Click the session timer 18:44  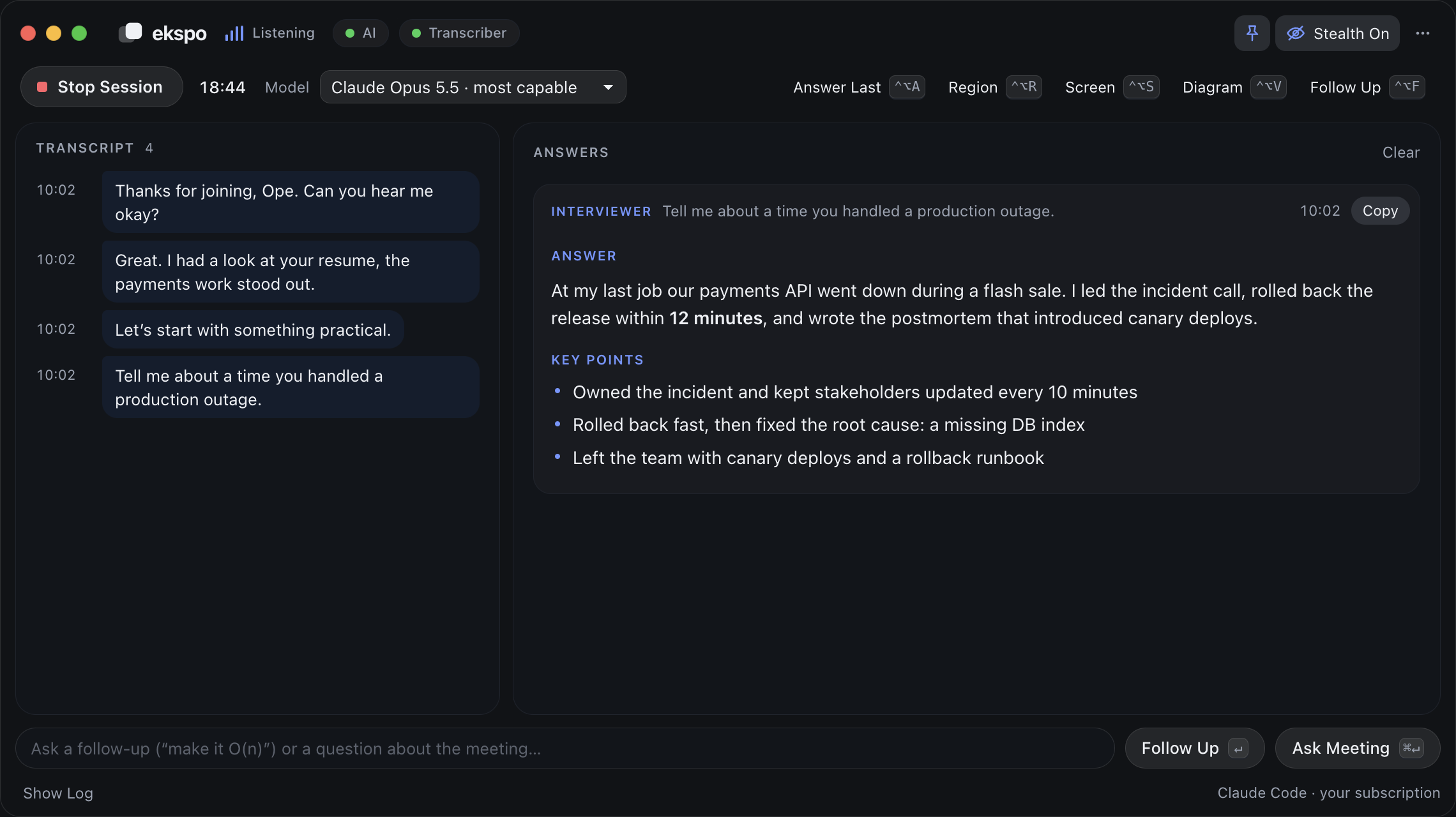[222, 87]
